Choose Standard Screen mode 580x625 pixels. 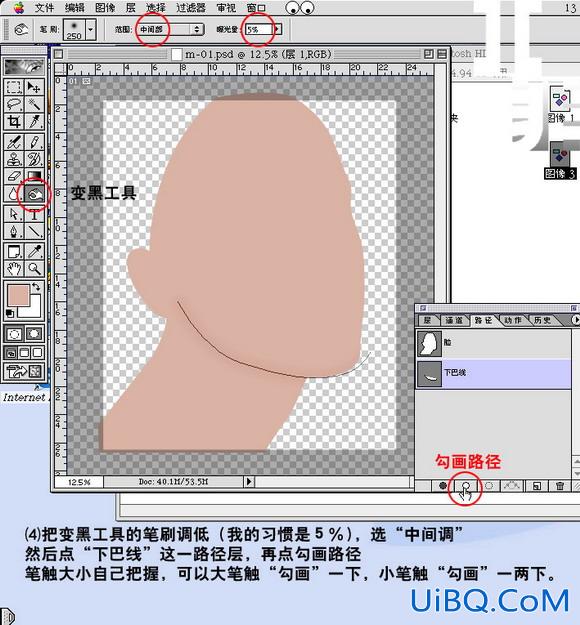point(11,353)
